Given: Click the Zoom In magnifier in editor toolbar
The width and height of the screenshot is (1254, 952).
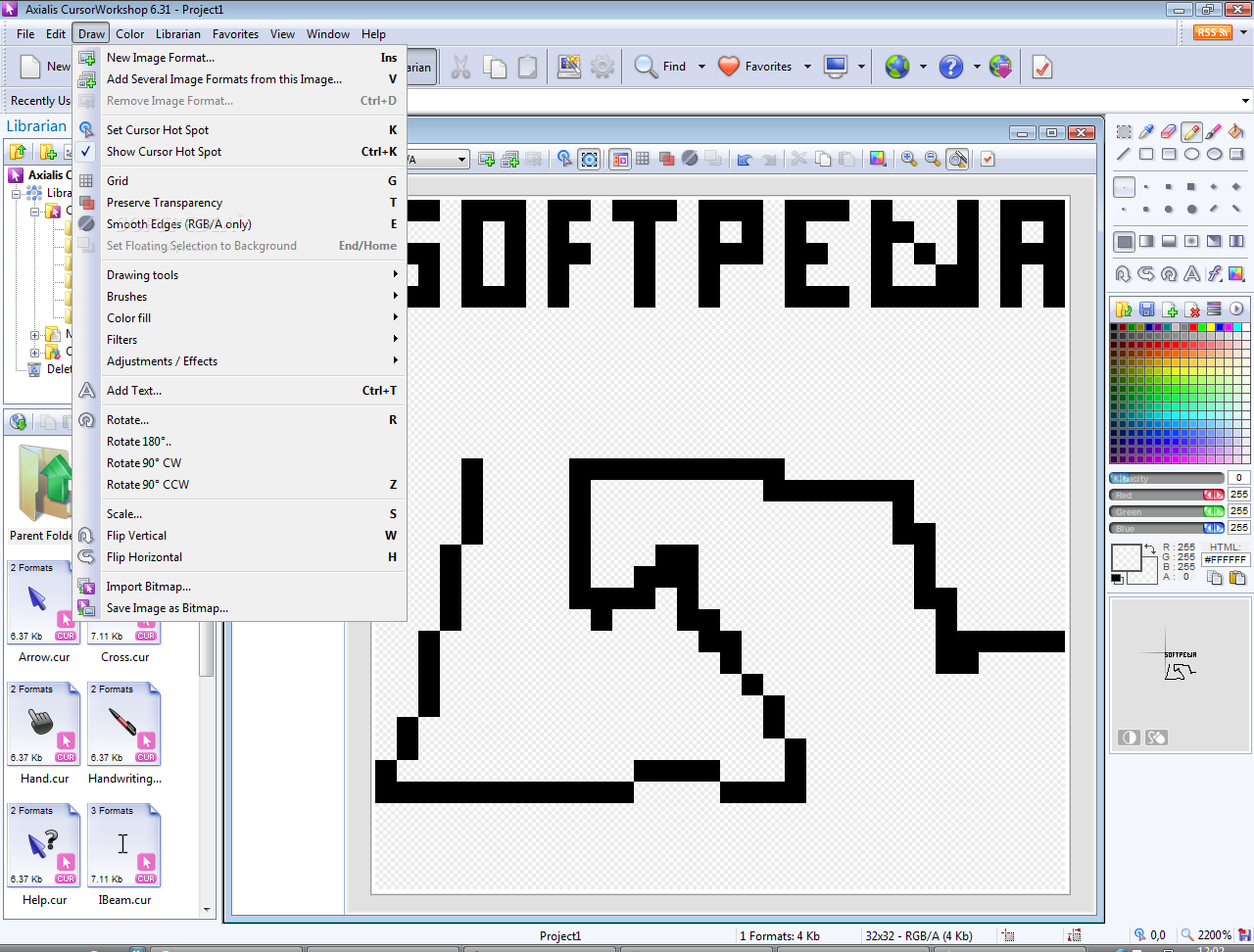Looking at the screenshot, I should click(x=909, y=159).
